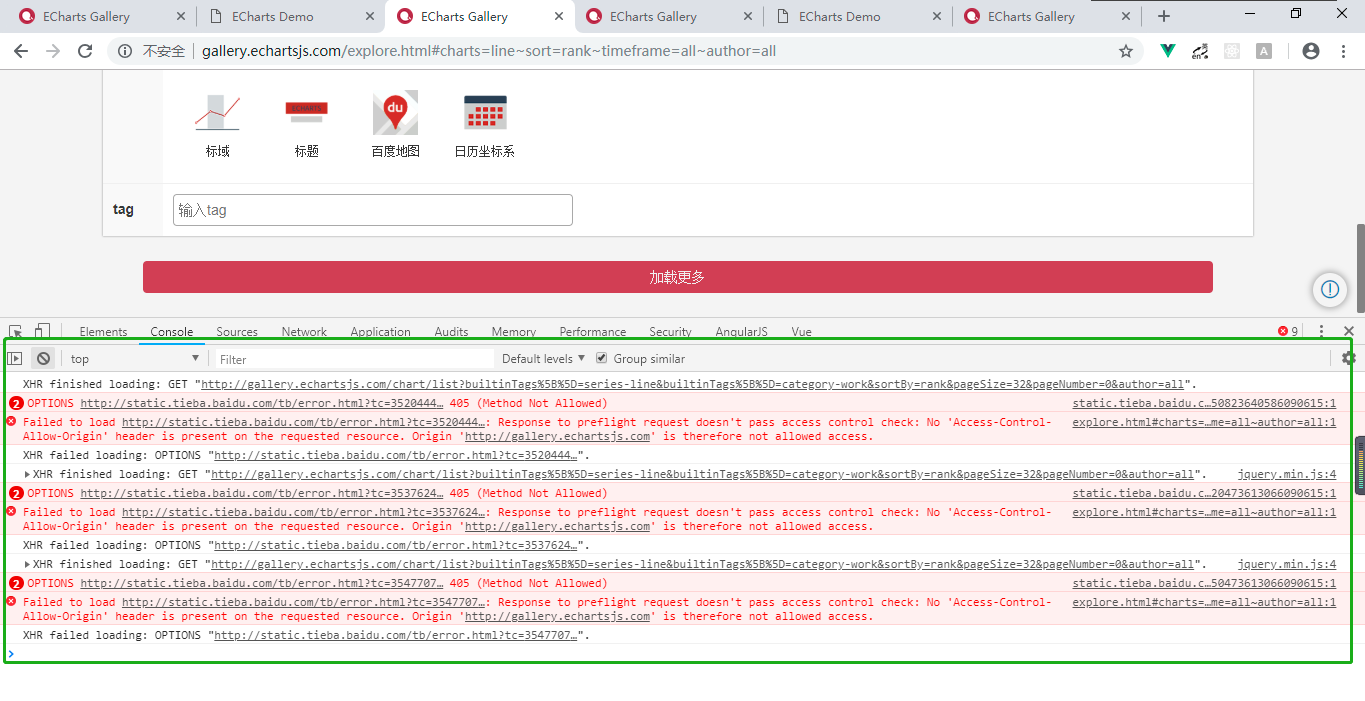The height and width of the screenshot is (701, 1365).
Task: Show the console sidebar icon
Action: pyautogui.click(x=15, y=358)
